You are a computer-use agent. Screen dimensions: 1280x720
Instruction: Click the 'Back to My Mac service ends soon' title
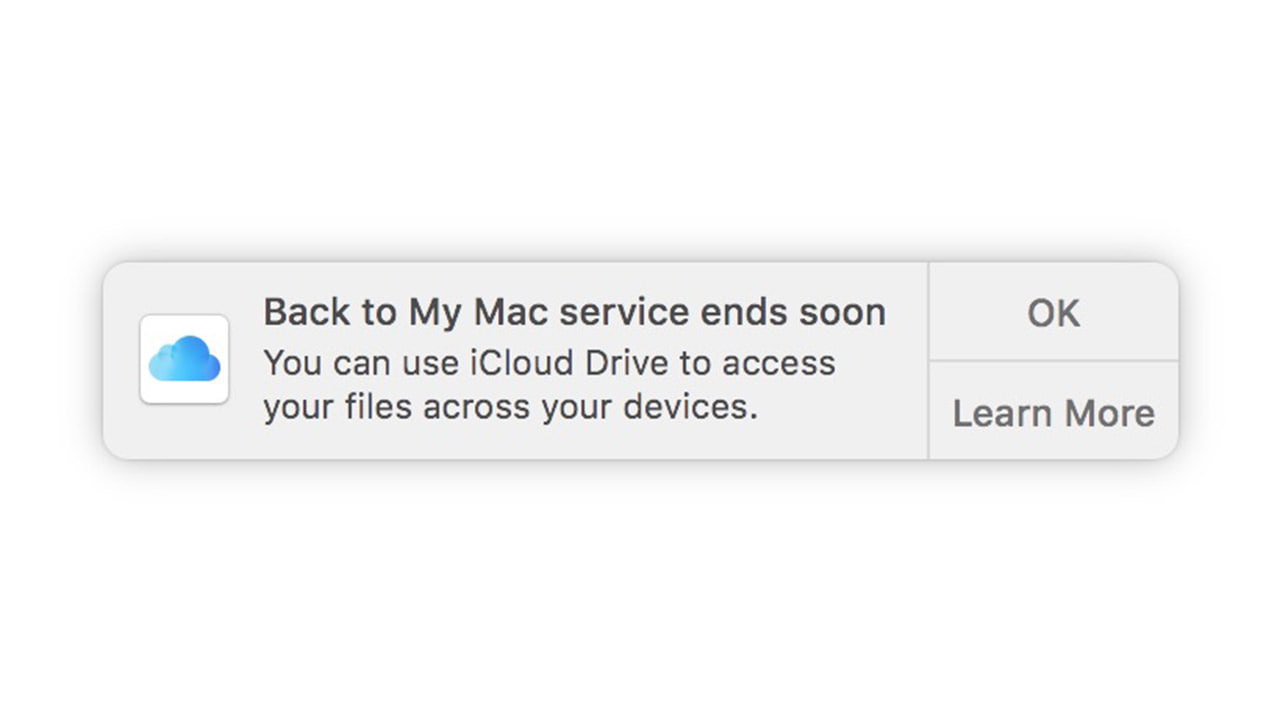click(574, 313)
